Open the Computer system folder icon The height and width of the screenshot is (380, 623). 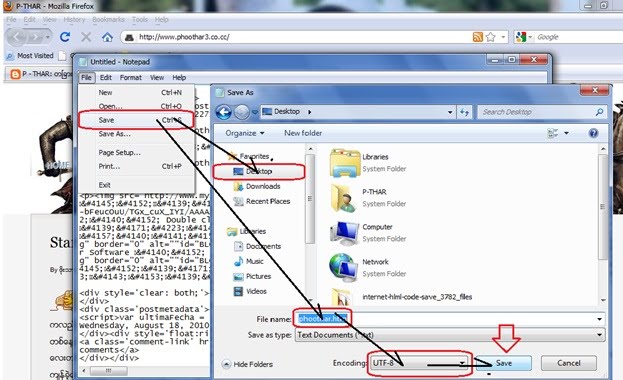(x=344, y=233)
